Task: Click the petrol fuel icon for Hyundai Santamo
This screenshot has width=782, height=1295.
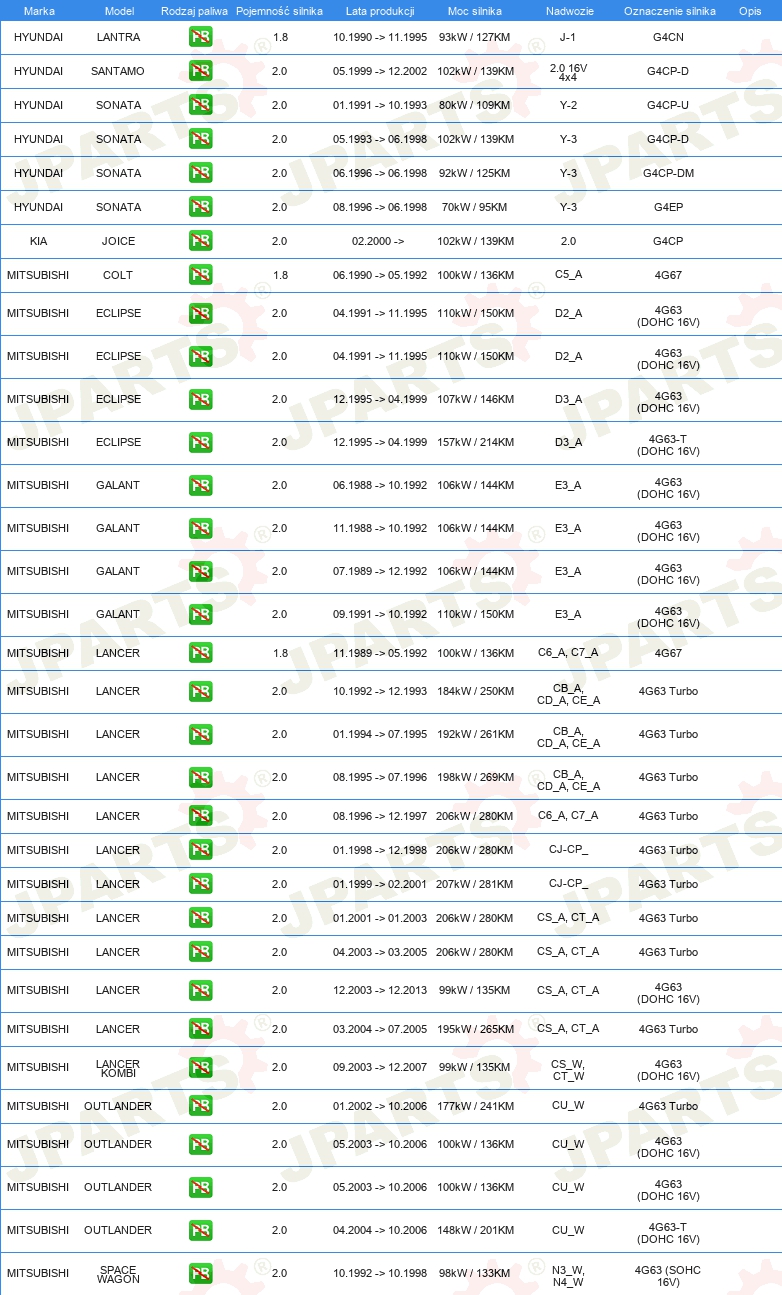Action: click(x=200, y=71)
